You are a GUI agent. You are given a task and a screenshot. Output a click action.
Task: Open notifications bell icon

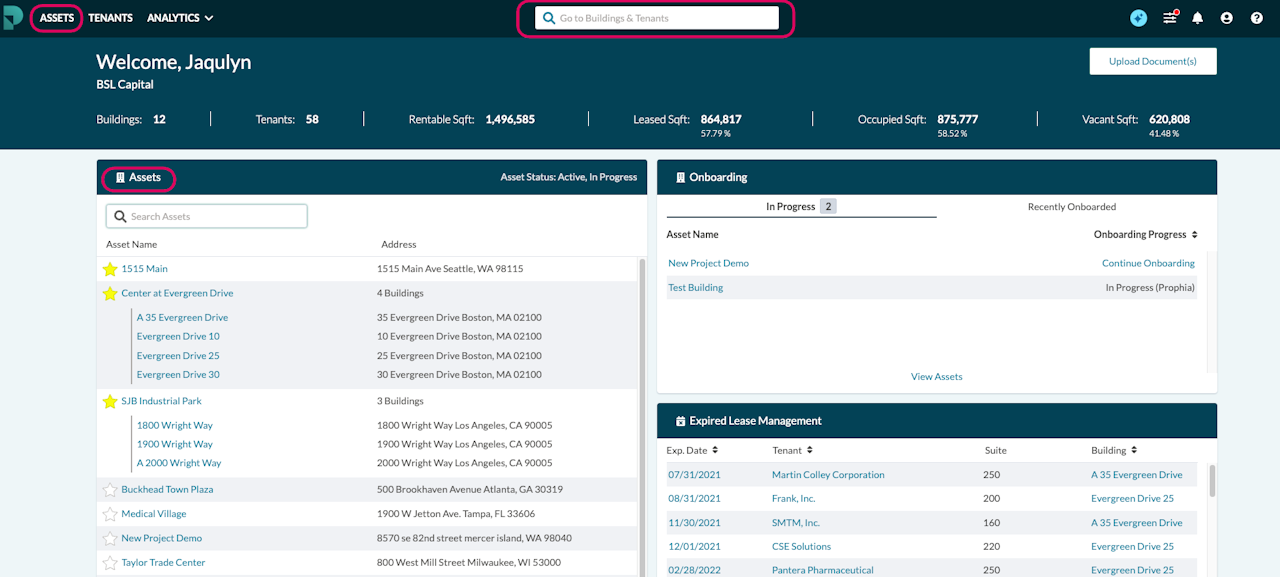click(x=1198, y=18)
